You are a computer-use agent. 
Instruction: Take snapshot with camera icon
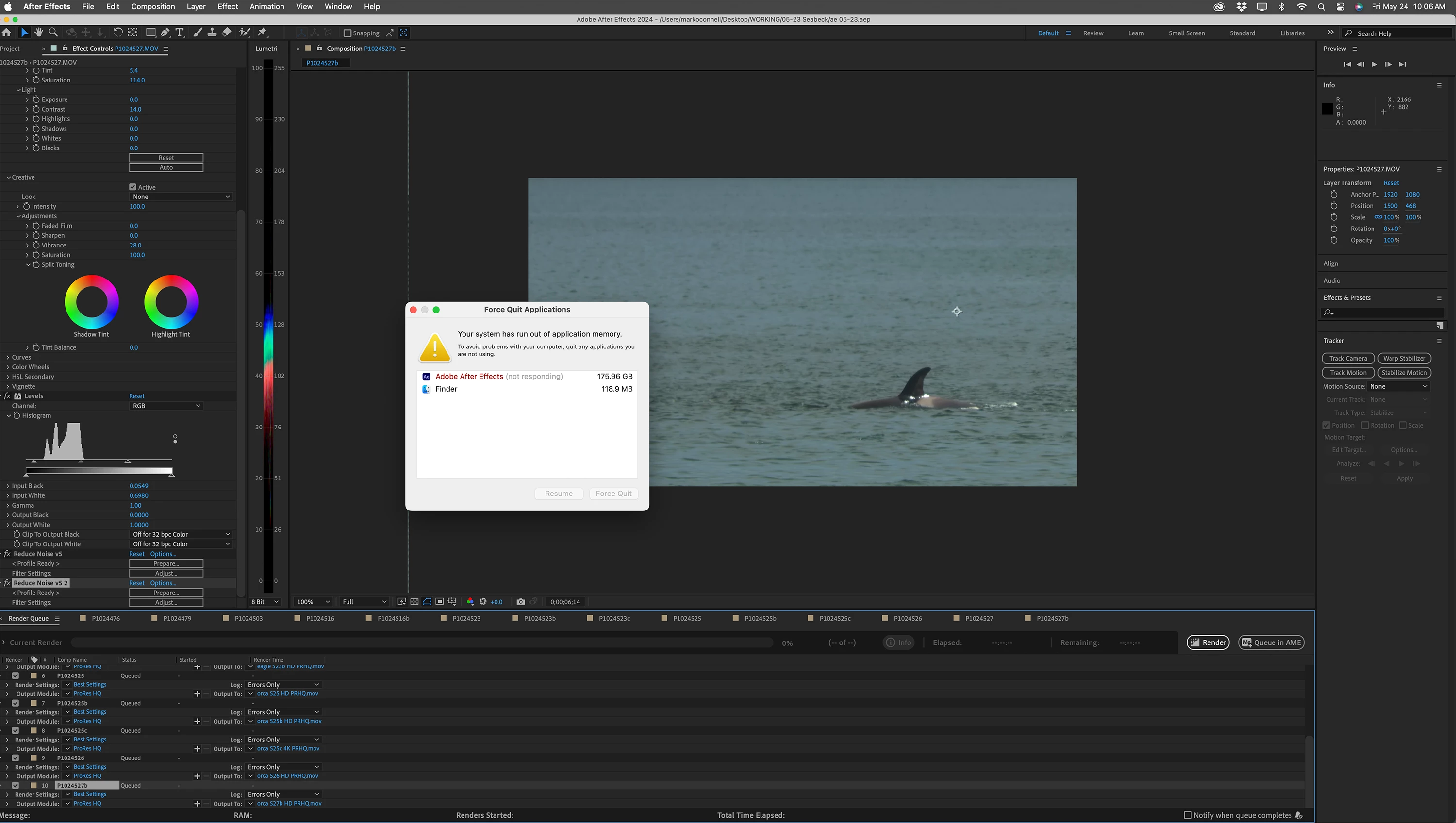521,601
